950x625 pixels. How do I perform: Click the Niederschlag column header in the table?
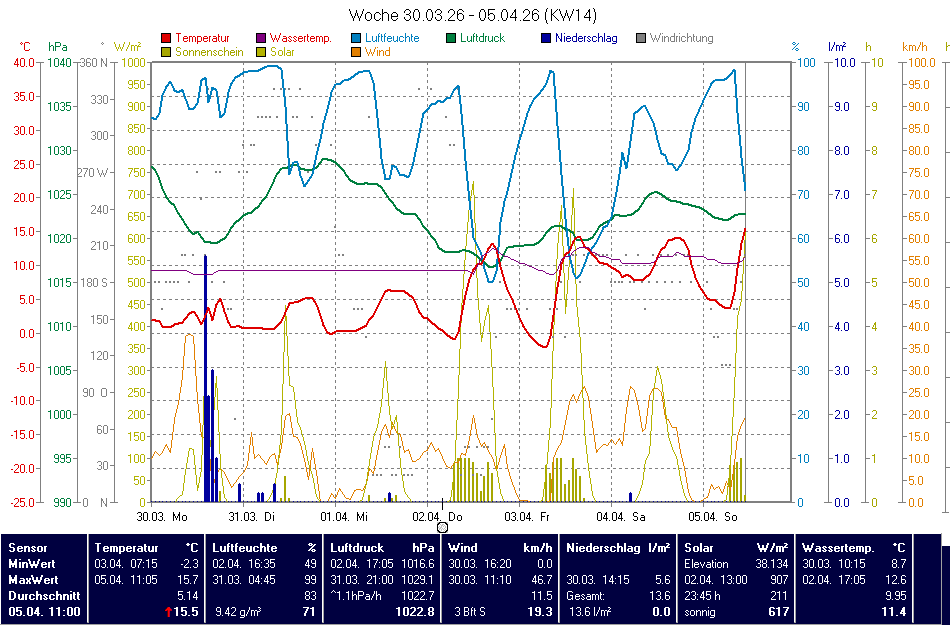coord(603,548)
